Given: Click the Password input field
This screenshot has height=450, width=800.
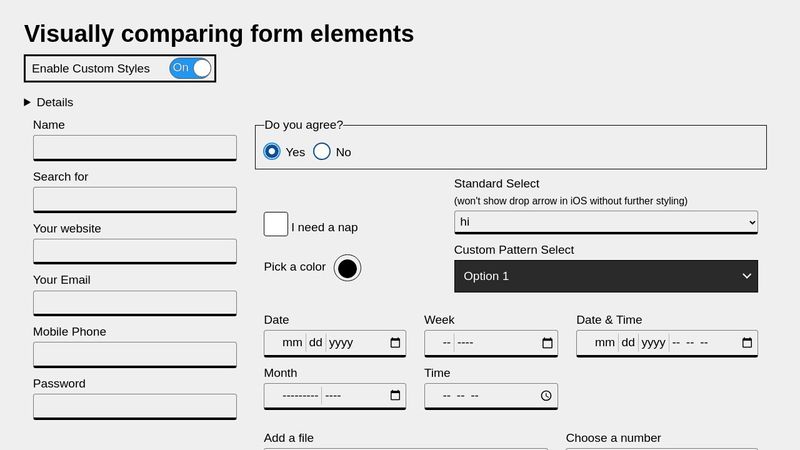Looking at the screenshot, I should pyautogui.click(x=135, y=406).
